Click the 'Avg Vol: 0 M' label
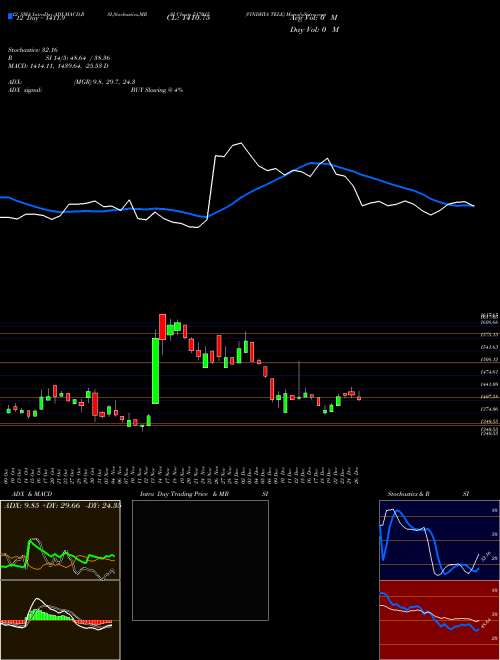The image size is (500, 660). click(x=314, y=18)
